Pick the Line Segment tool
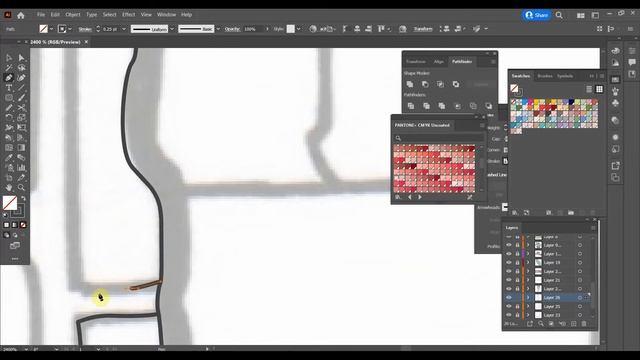The image size is (640, 360). pos(21,88)
